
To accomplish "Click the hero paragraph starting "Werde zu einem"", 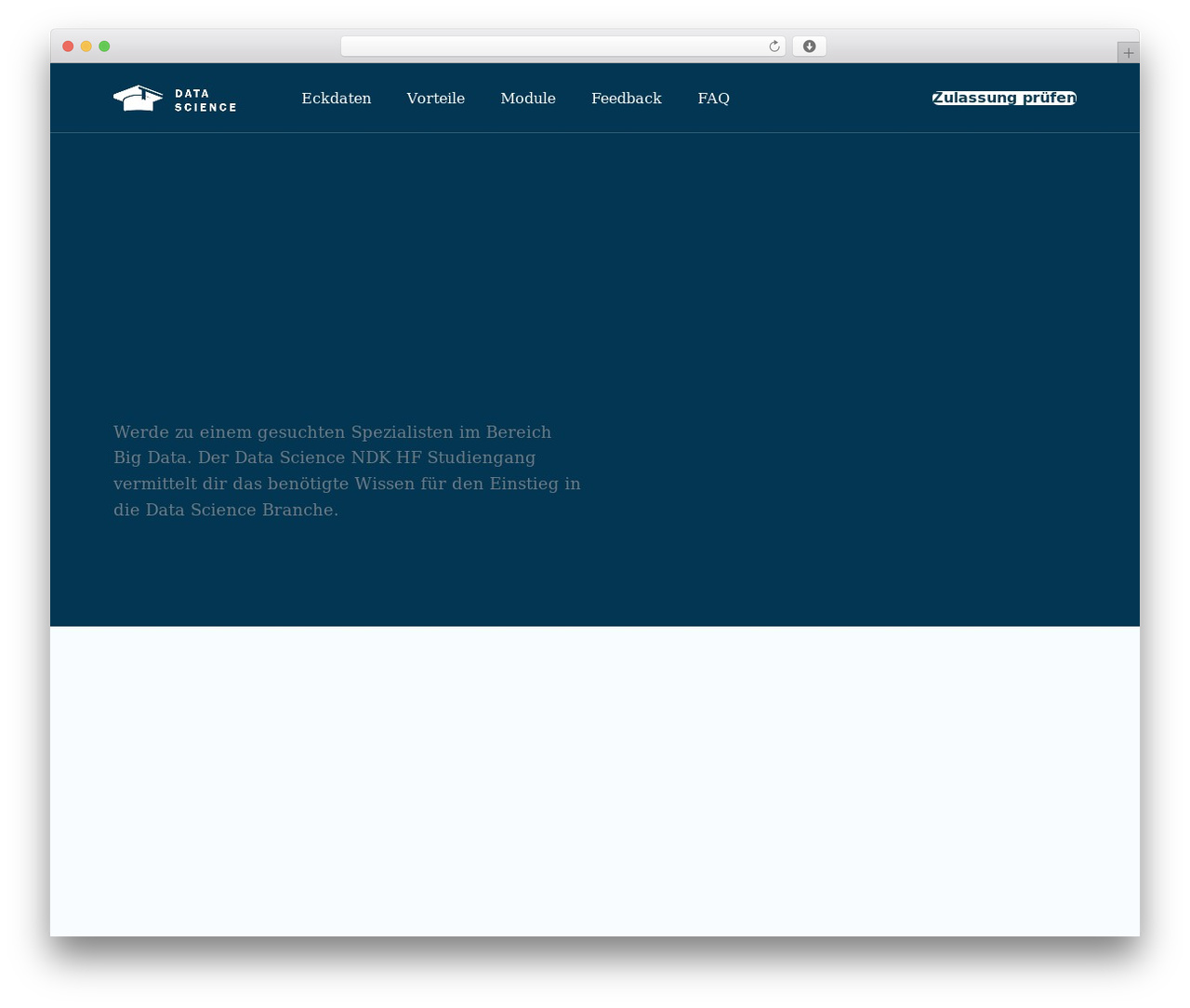I will (x=347, y=471).
